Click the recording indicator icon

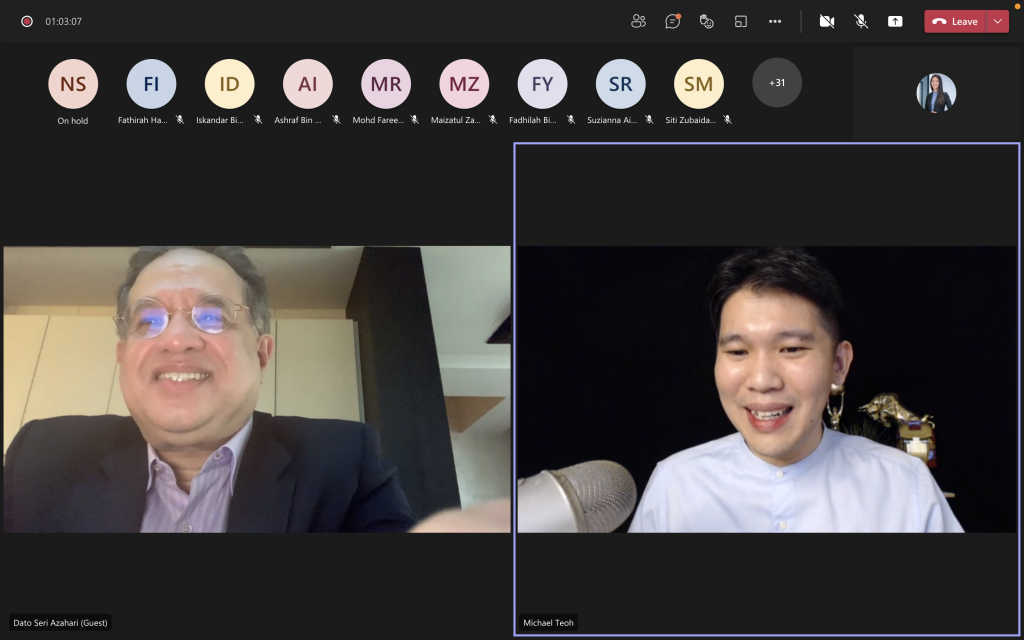tap(27, 21)
